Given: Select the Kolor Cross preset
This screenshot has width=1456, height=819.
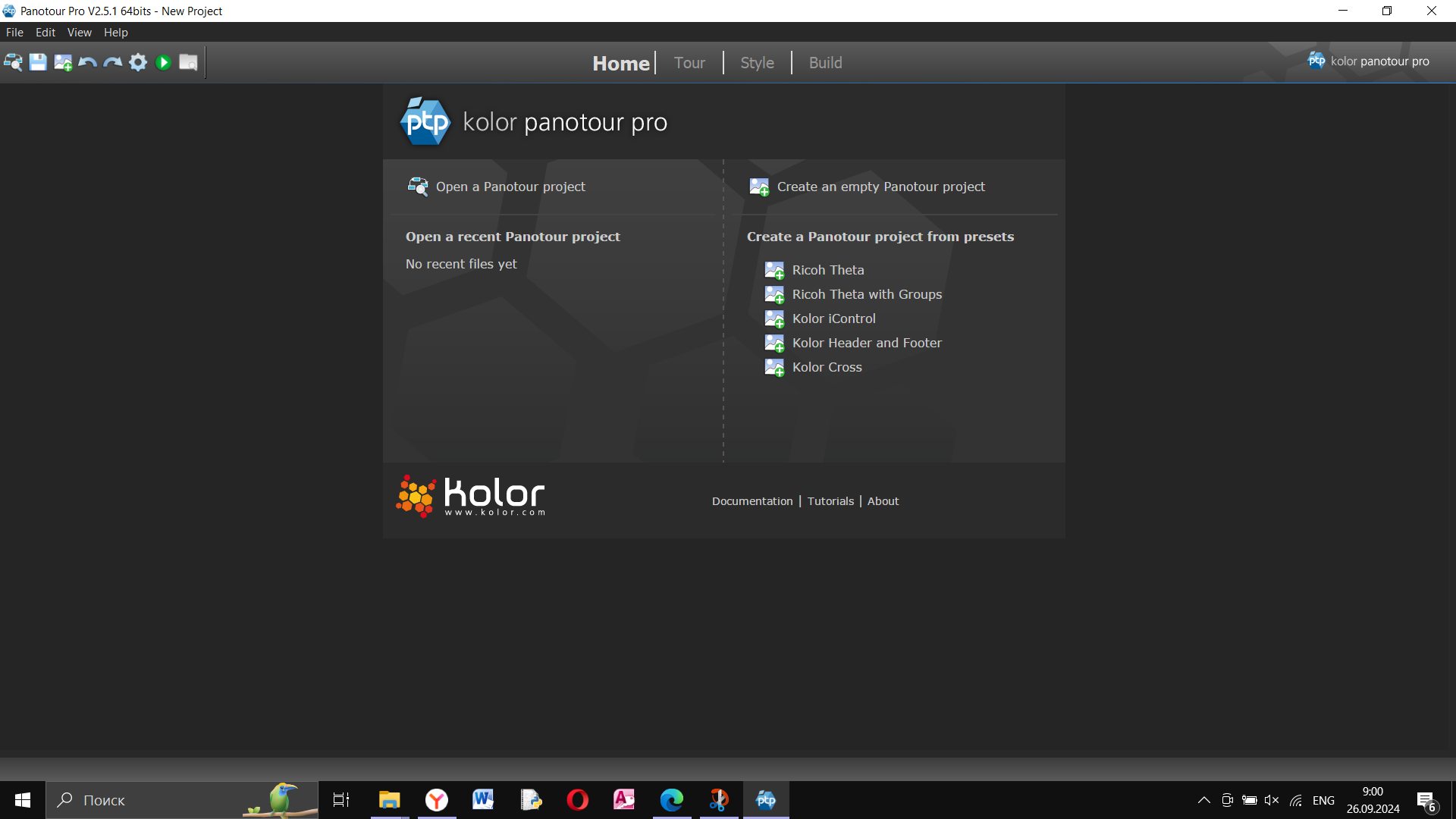Looking at the screenshot, I should [827, 367].
